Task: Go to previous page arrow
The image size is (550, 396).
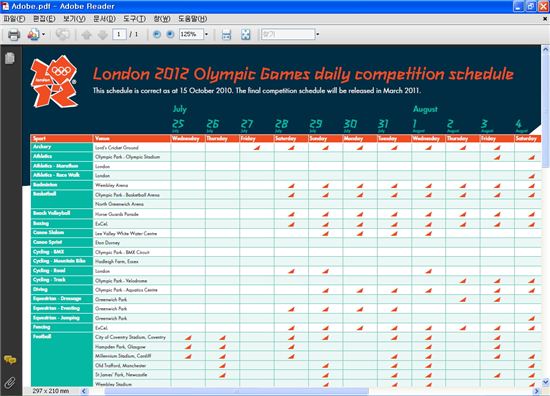Action: pos(87,35)
